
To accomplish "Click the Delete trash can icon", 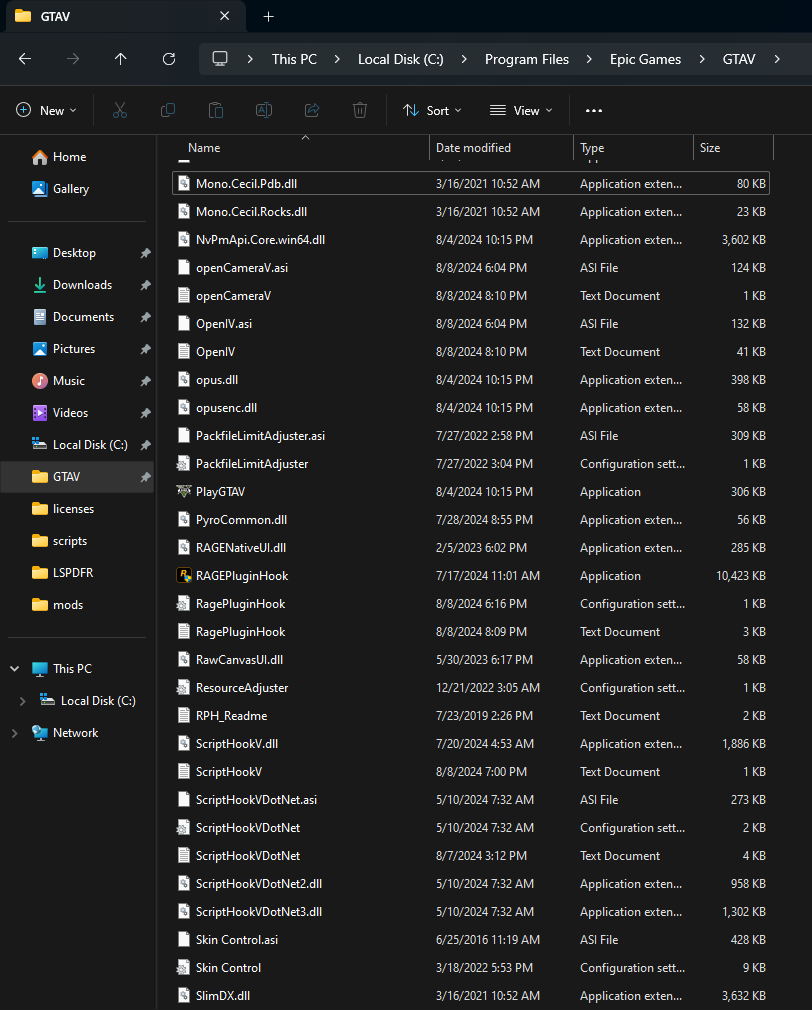I will click(x=360, y=110).
